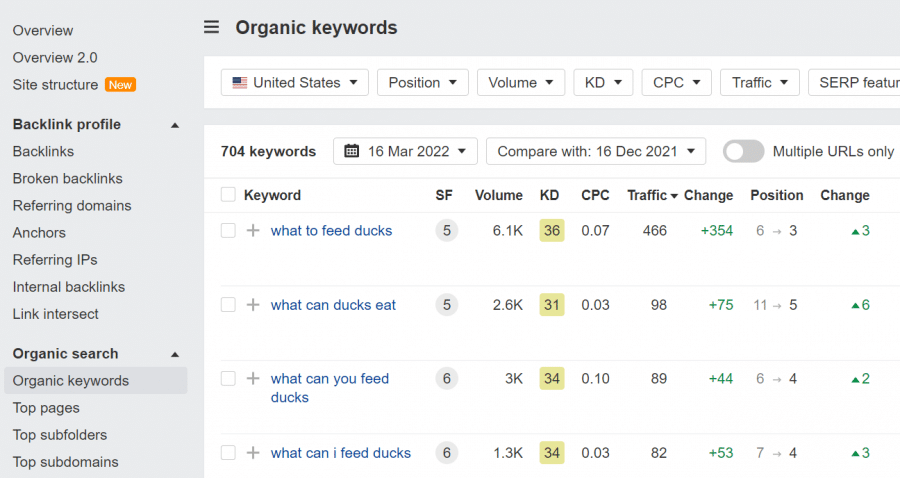Collapse the Backlink profile section
The image size is (900, 478).
point(175,125)
